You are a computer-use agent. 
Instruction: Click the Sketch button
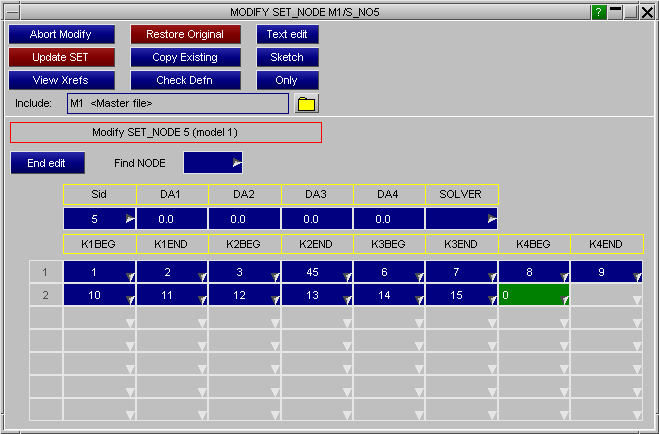(287, 57)
